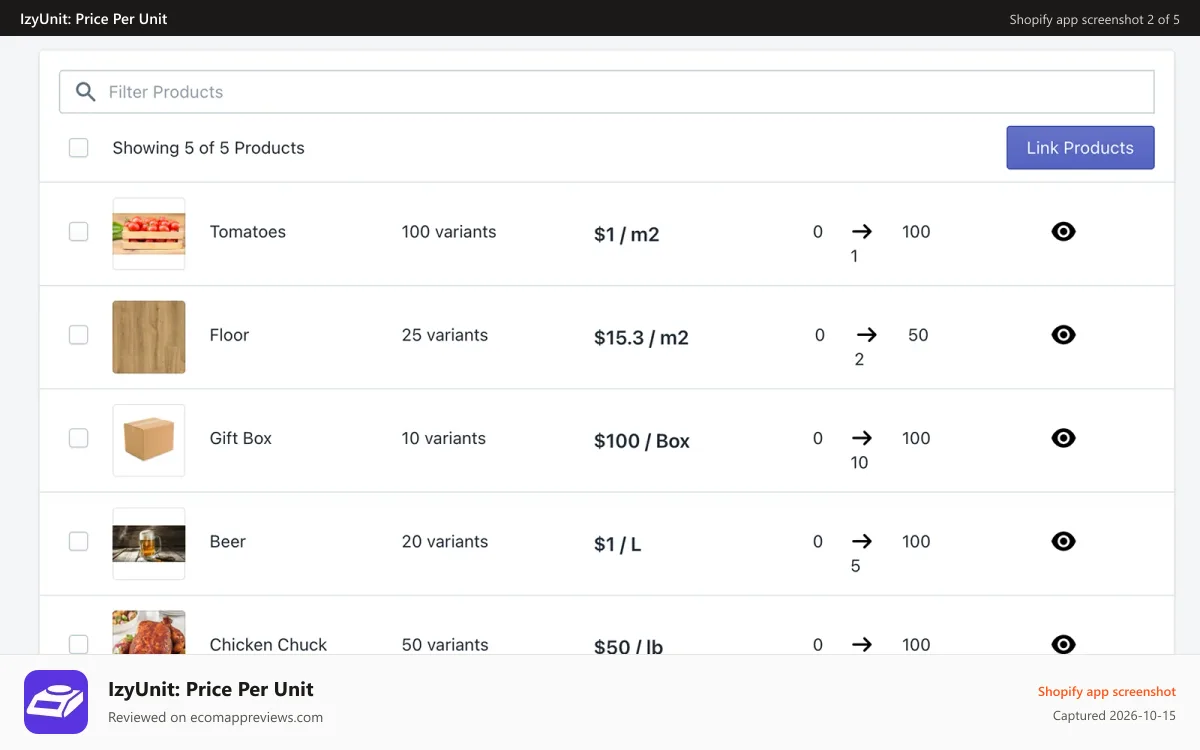Select the Tomatoes row checkbox
Viewport: 1200px width, 750px height.
tap(78, 232)
